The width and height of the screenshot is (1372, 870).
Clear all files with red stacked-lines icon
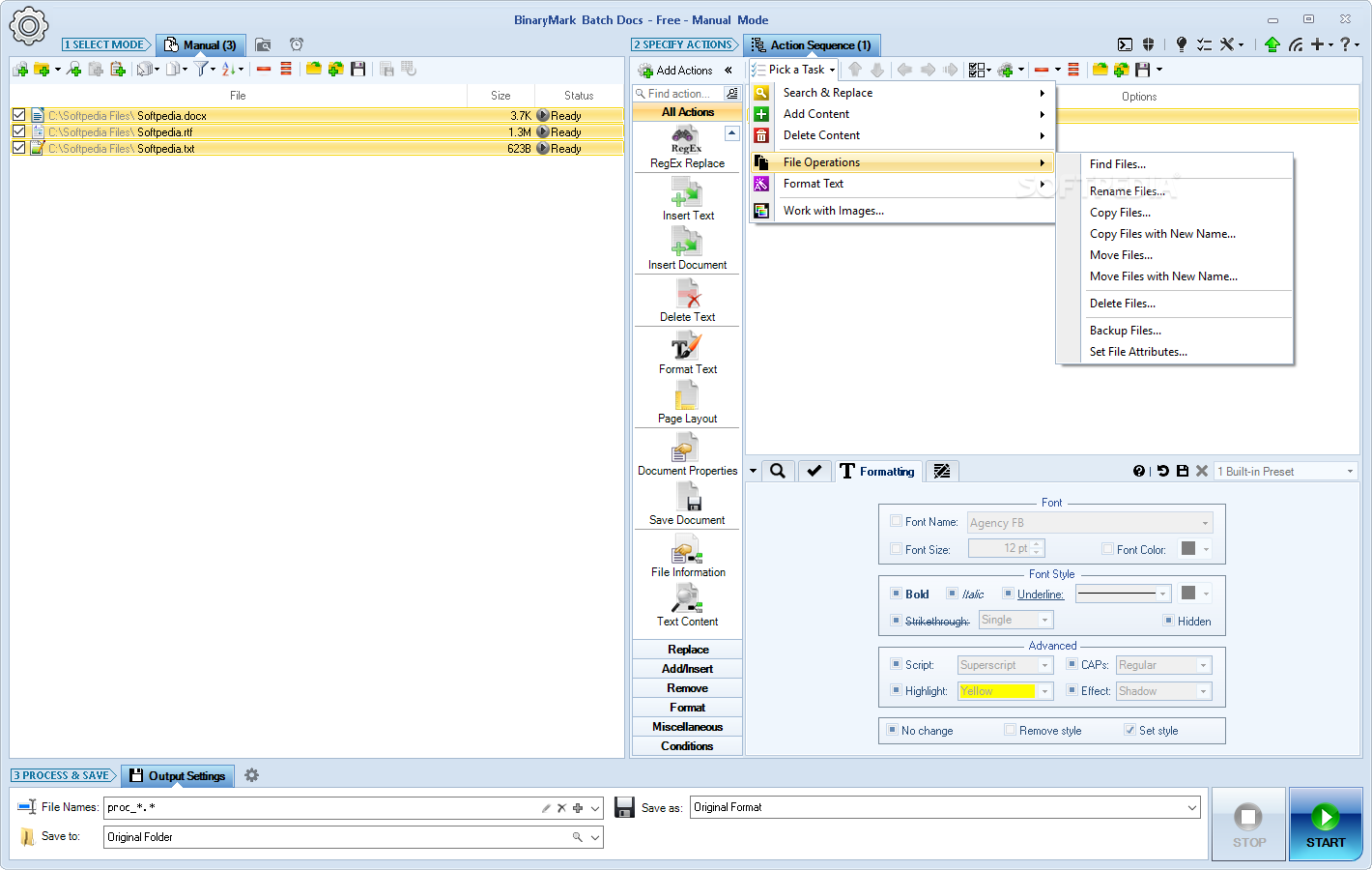pyautogui.click(x=286, y=70)
